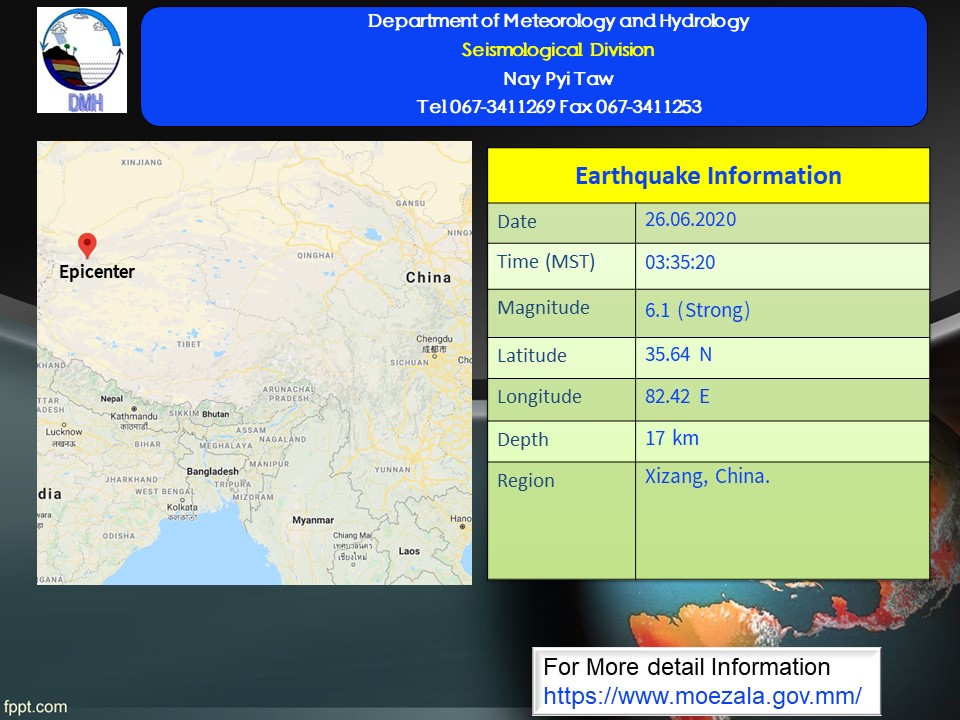Click the Bangladesh label on the map
The width and height of the screenshot is (960, 720).
pyautogui.click(x=212, y=471)
